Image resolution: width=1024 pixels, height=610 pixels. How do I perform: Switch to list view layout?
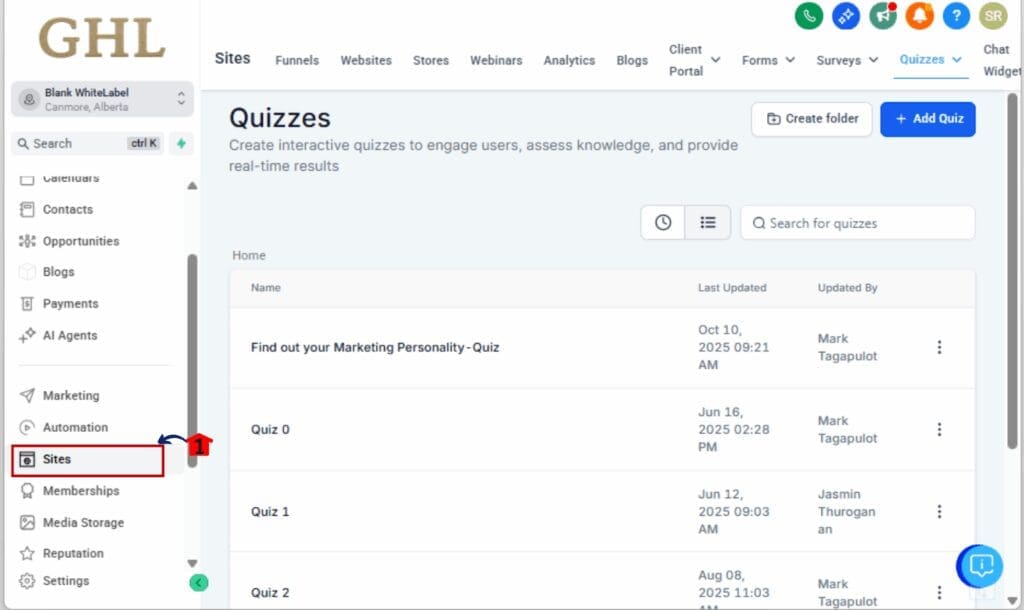pos(708,222)
